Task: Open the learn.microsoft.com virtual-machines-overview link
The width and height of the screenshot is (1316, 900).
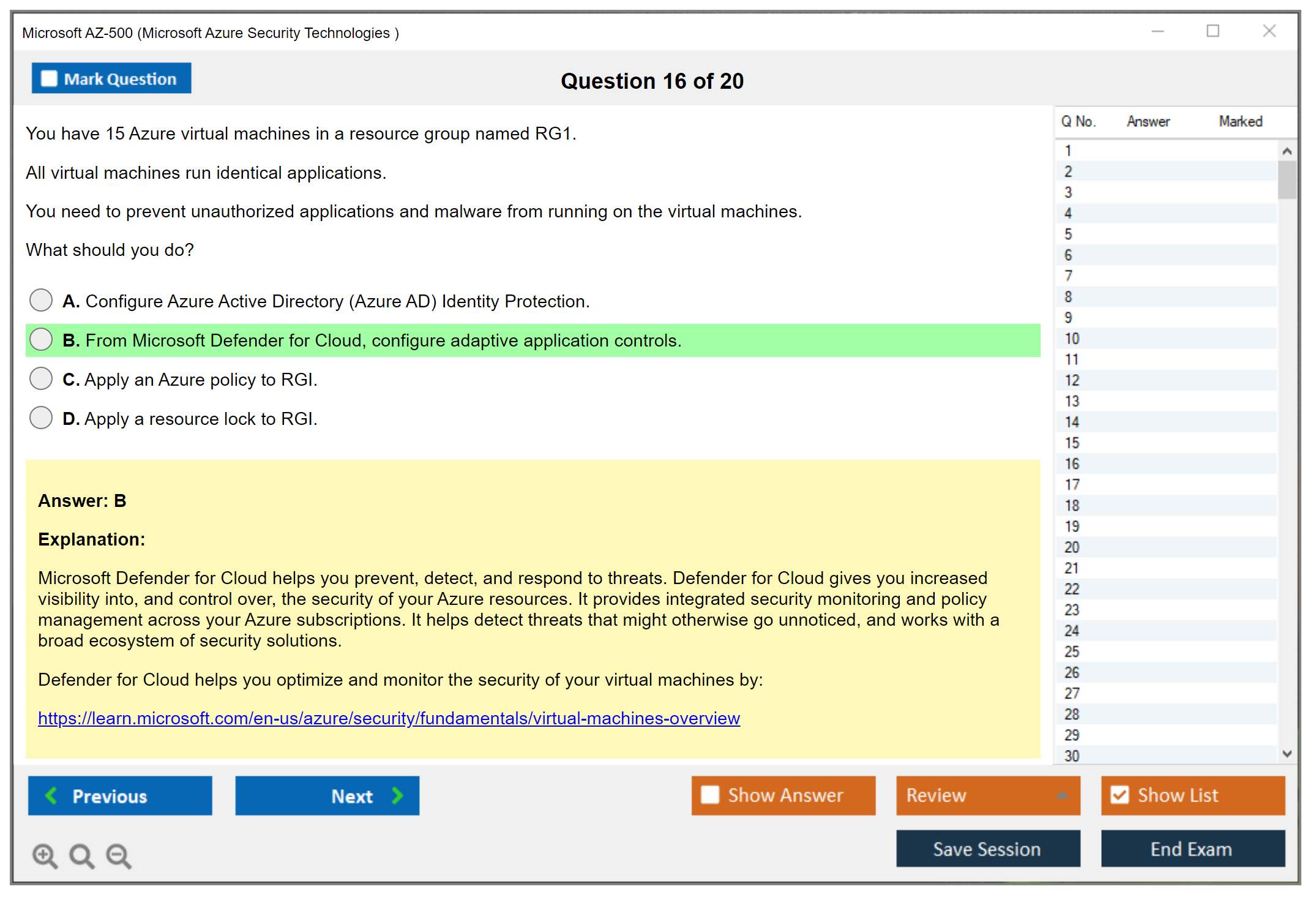Action: pyautogui.click(x=389, y=718)
